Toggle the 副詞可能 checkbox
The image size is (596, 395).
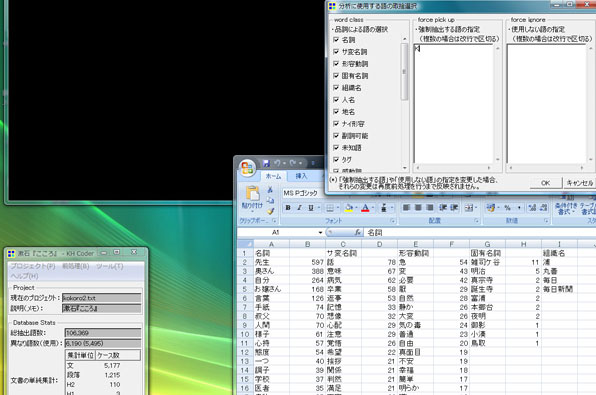(x=336, y=135)
